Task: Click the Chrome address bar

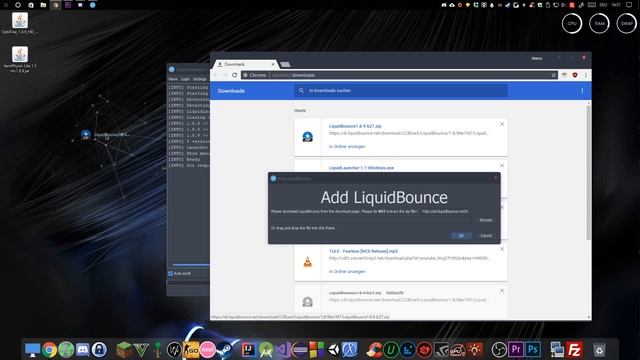Action: 399,75
